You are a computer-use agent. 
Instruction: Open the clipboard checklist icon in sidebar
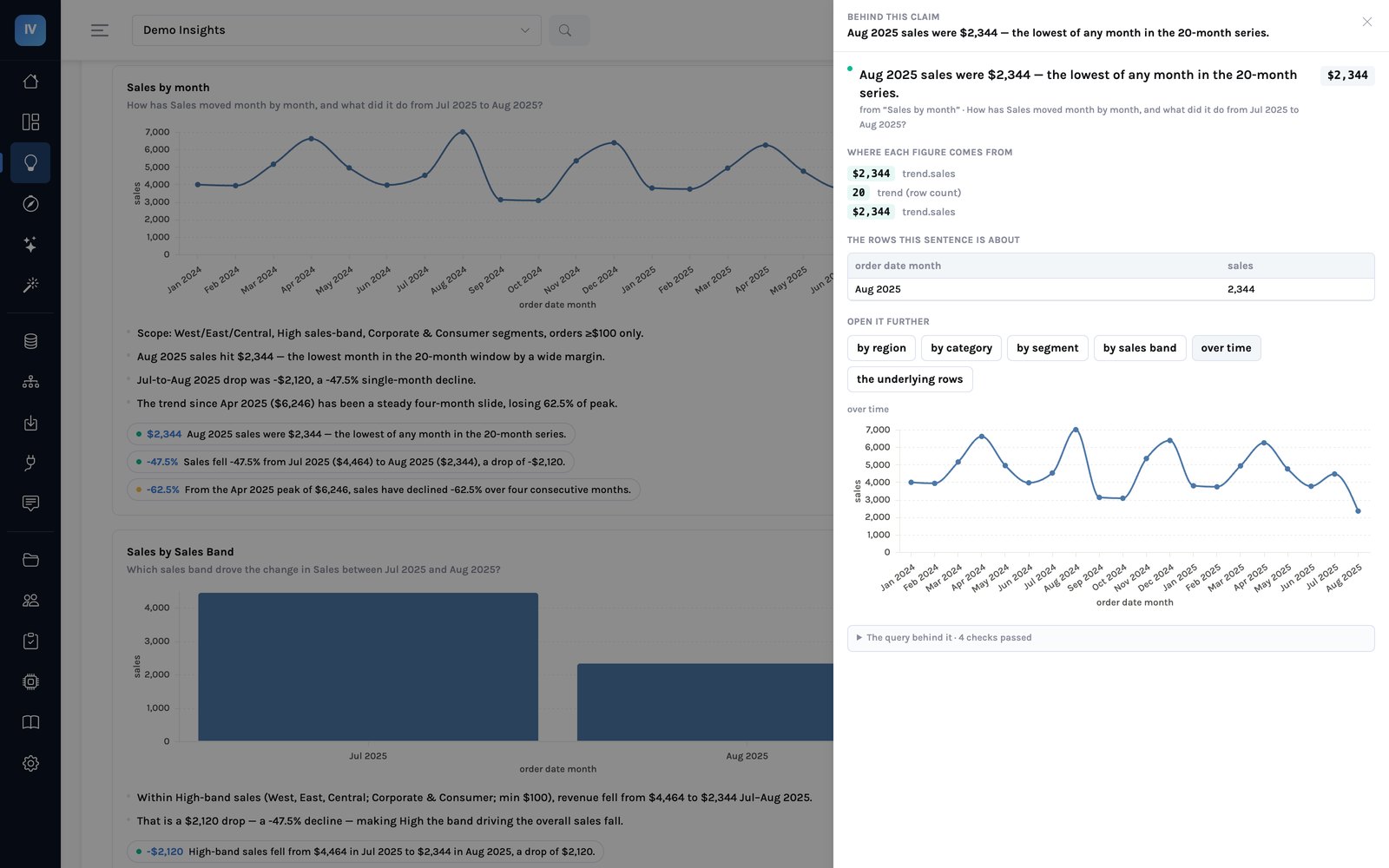tap(30, 641)
